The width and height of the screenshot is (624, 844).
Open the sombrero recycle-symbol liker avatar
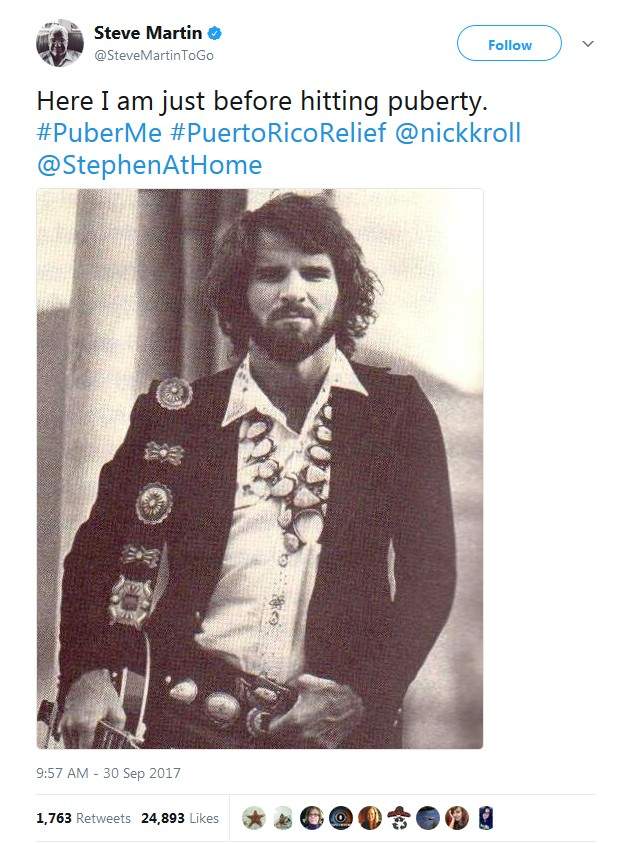tap(398, 818)
